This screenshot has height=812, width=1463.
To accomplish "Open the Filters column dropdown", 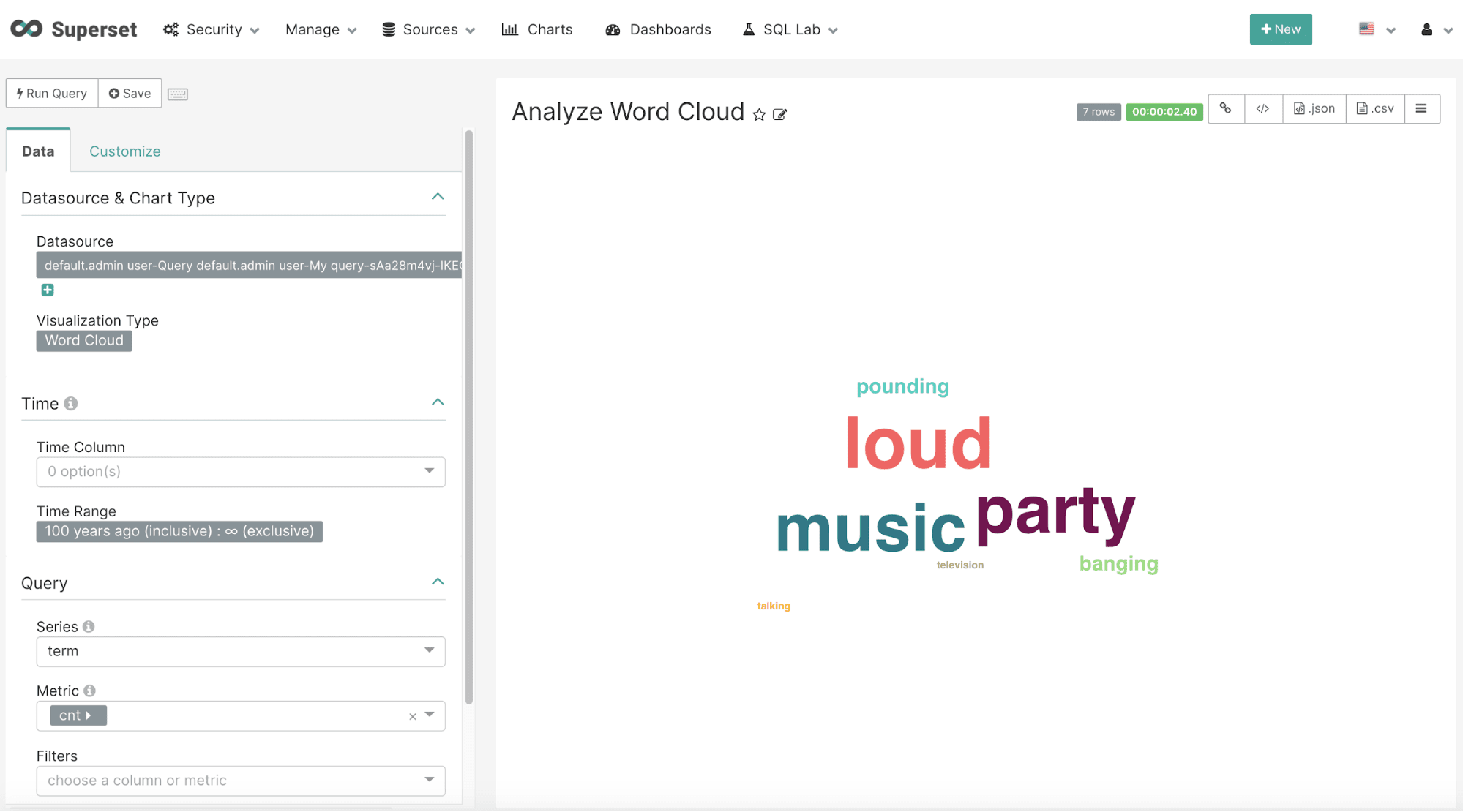I will [241, 781].
